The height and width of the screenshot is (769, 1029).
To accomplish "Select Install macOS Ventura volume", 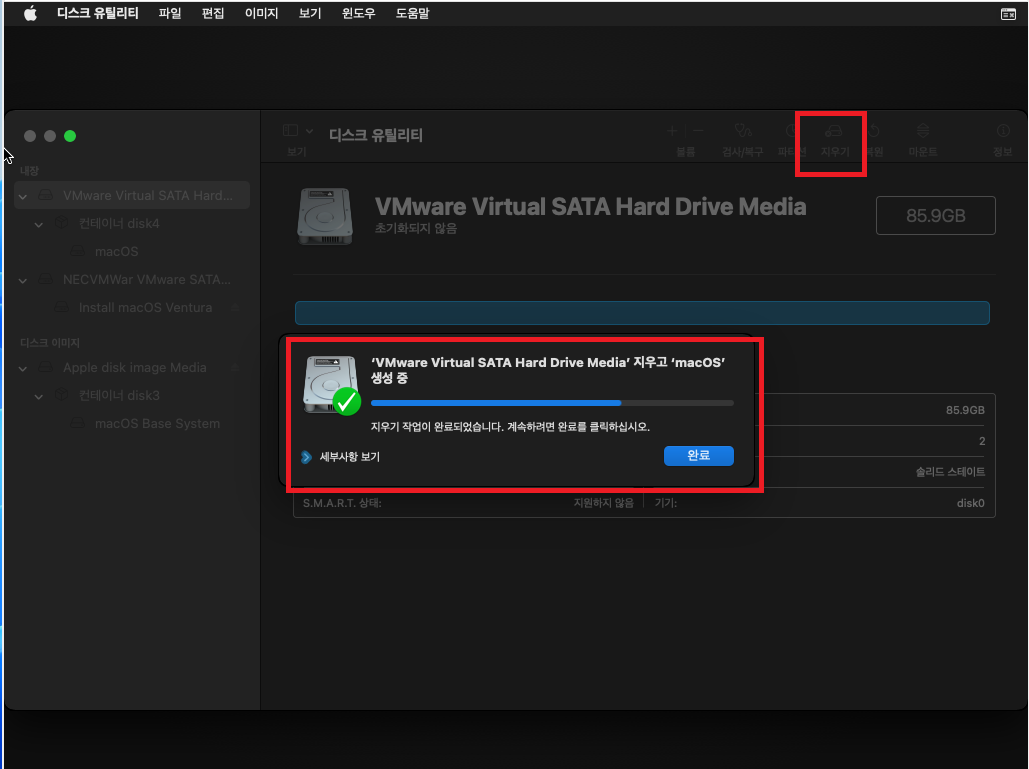I will point(145,307).
